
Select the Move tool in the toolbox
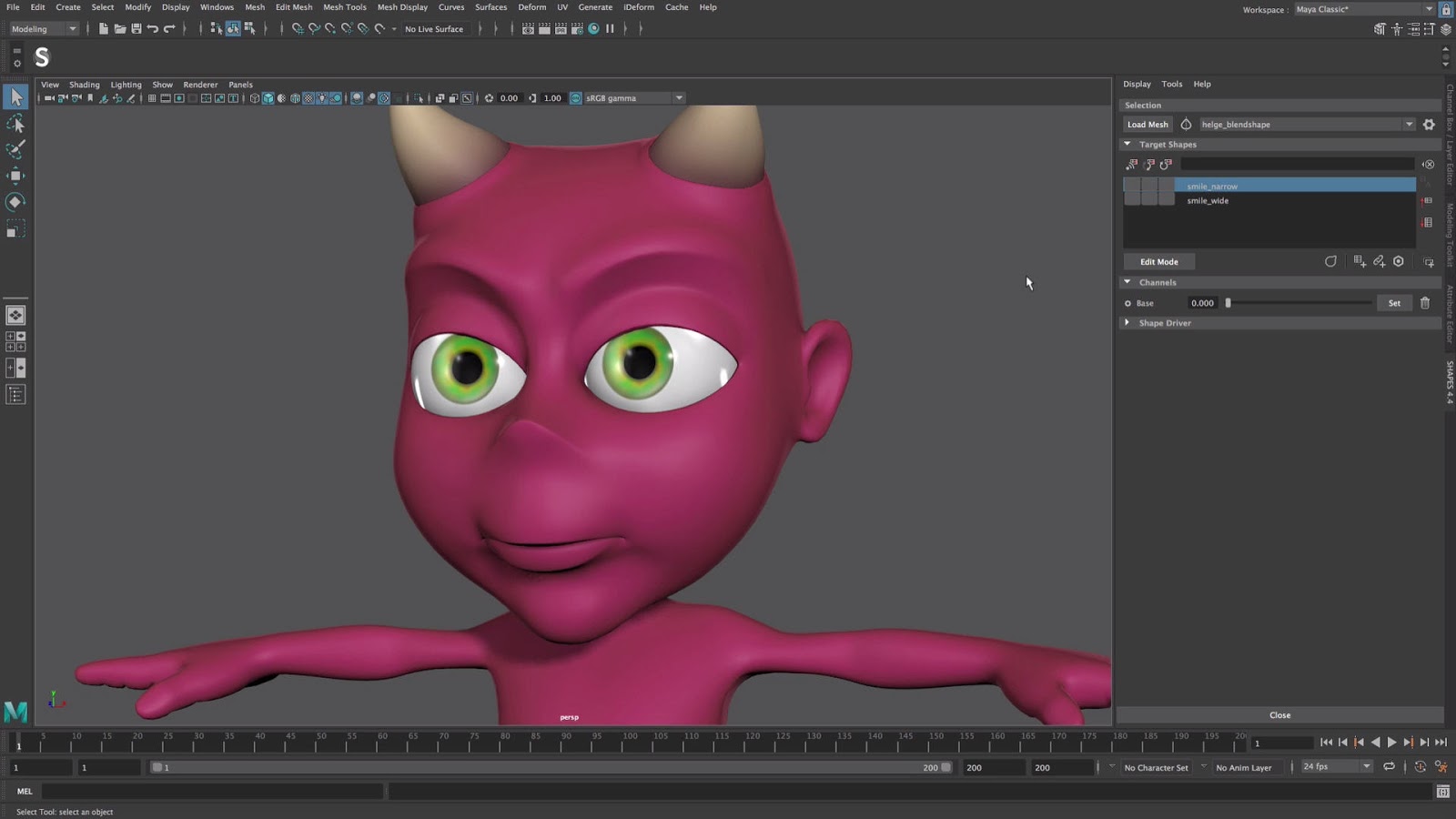tap(15, 176)
